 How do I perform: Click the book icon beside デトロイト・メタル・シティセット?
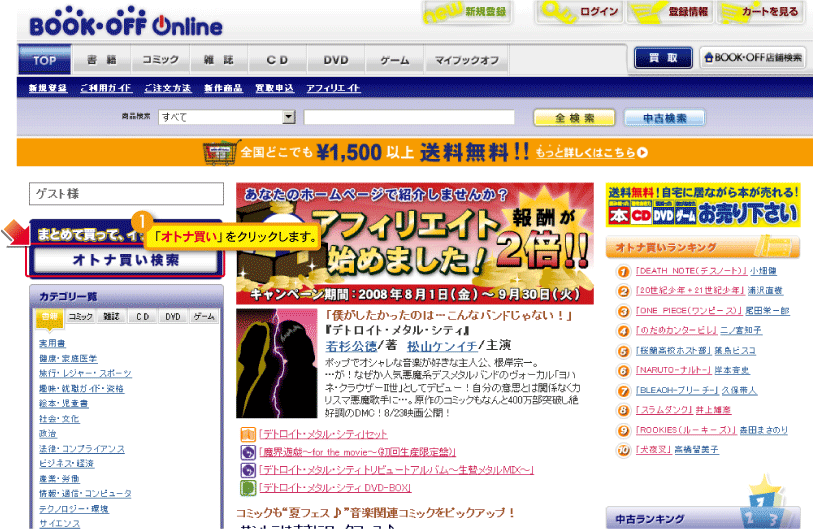click(x=248, y=435)
